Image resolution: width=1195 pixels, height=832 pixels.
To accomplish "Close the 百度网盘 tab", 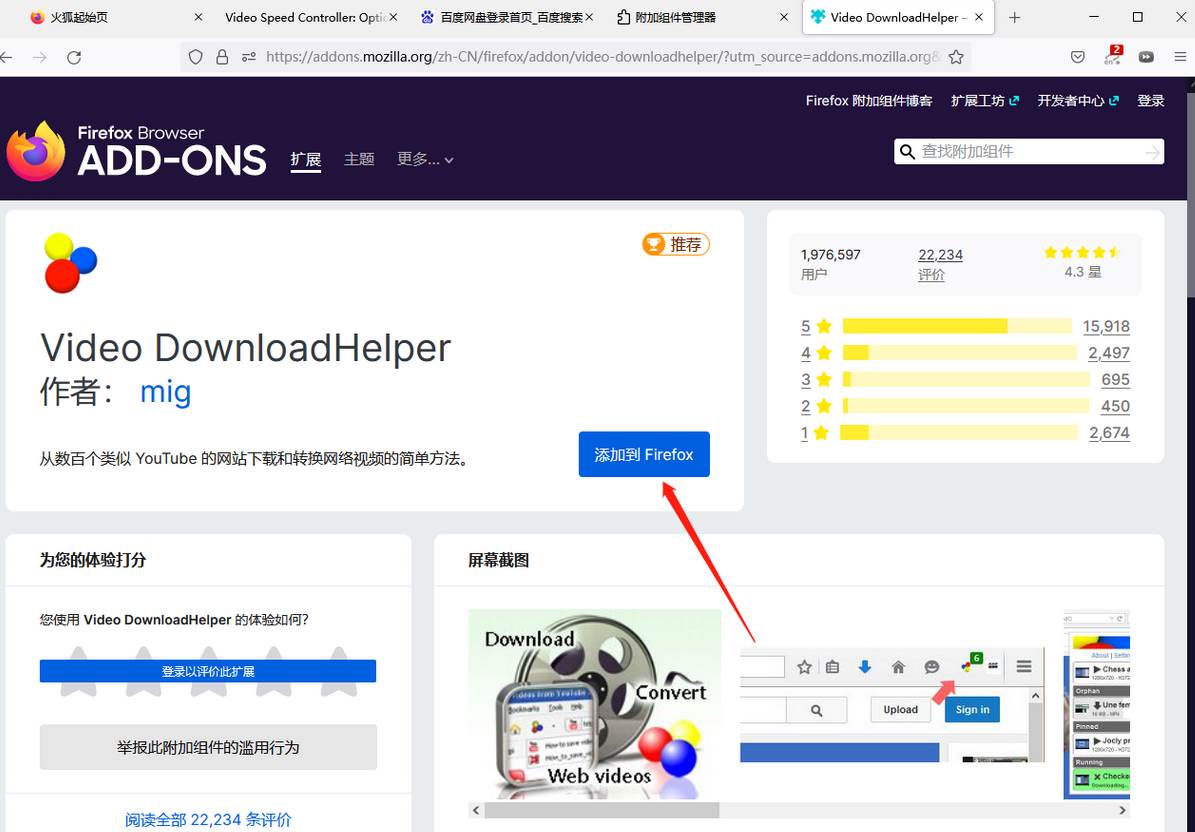I will coord(589,17).
